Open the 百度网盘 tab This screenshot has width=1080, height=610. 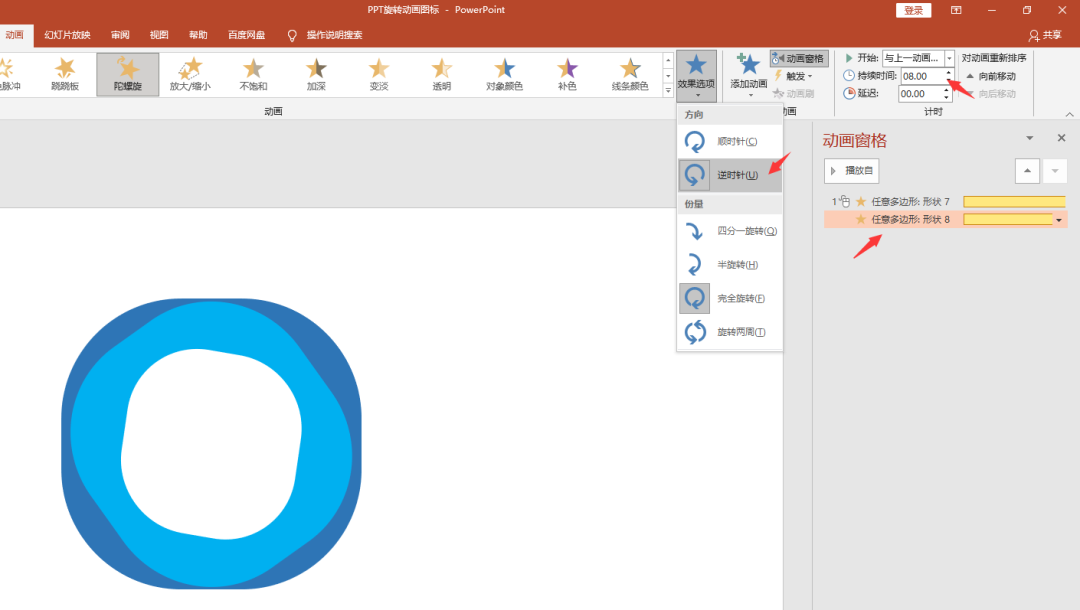(x=247, y=35)
